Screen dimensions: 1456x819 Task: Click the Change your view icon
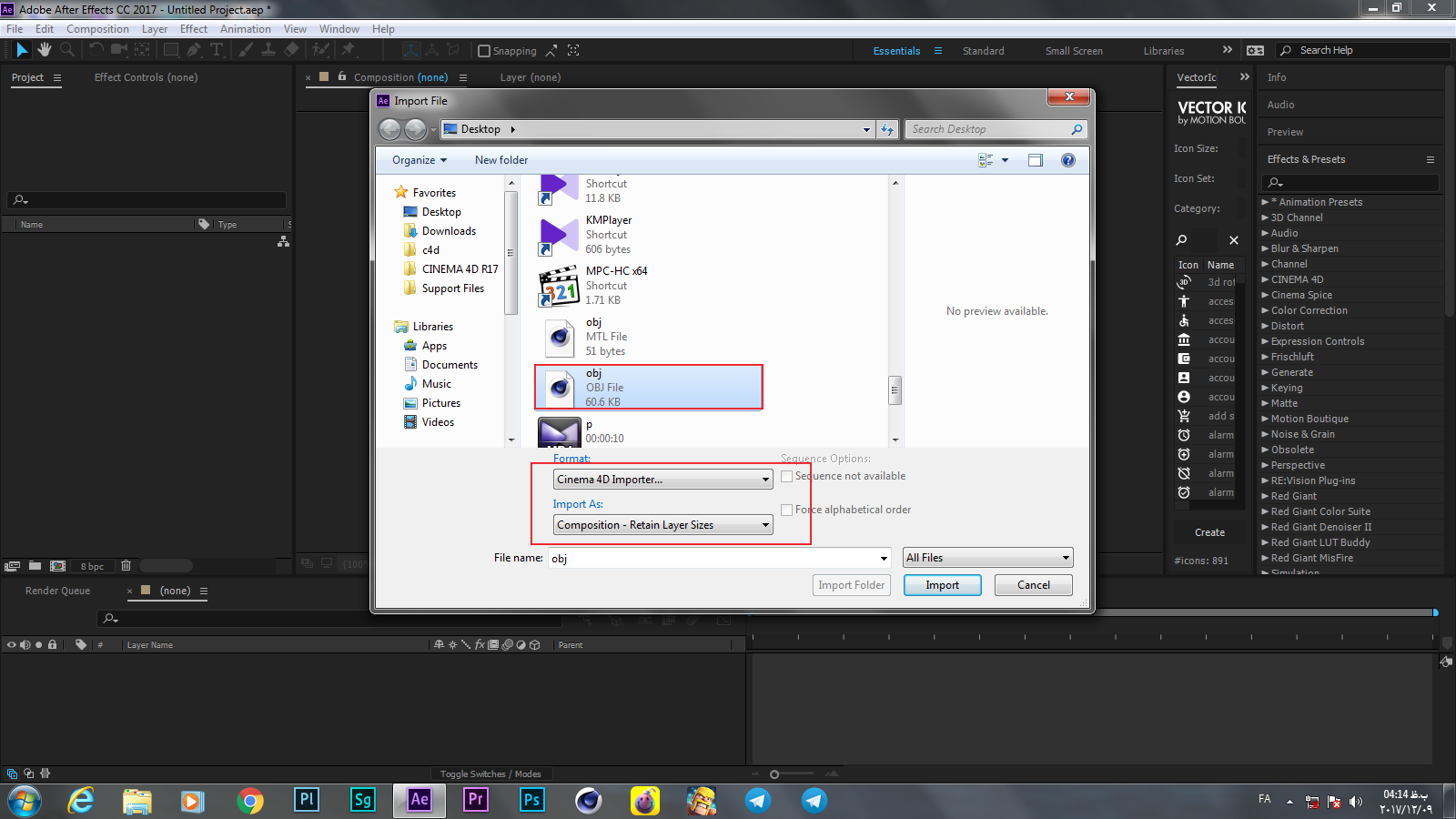click(986, 160)
